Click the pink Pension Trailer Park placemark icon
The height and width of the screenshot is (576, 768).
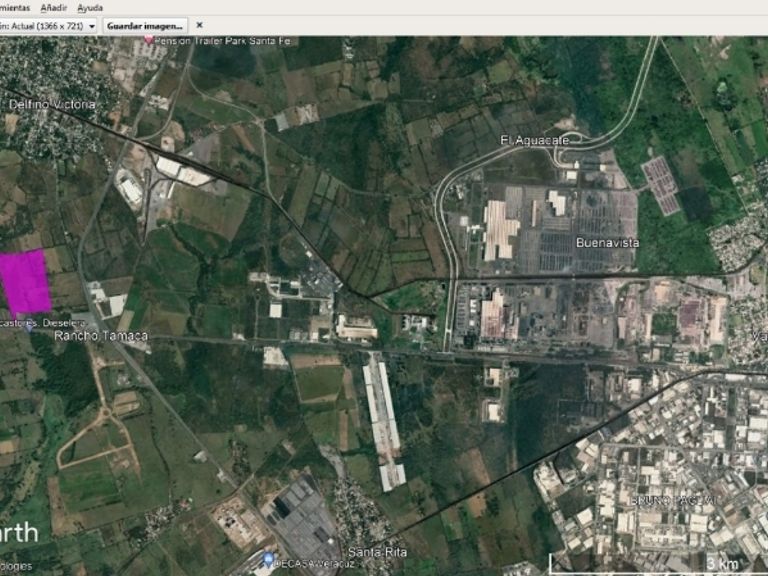[x=149, y=39]
